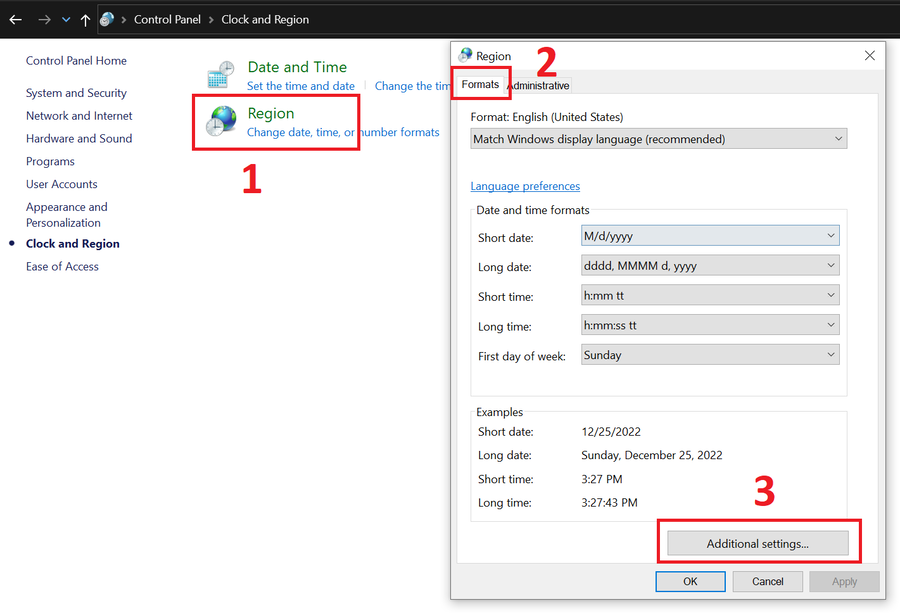The width and height of the screenshot is (900, 613).
Task: Open the recent locations chevron
Action: [66, 20]
